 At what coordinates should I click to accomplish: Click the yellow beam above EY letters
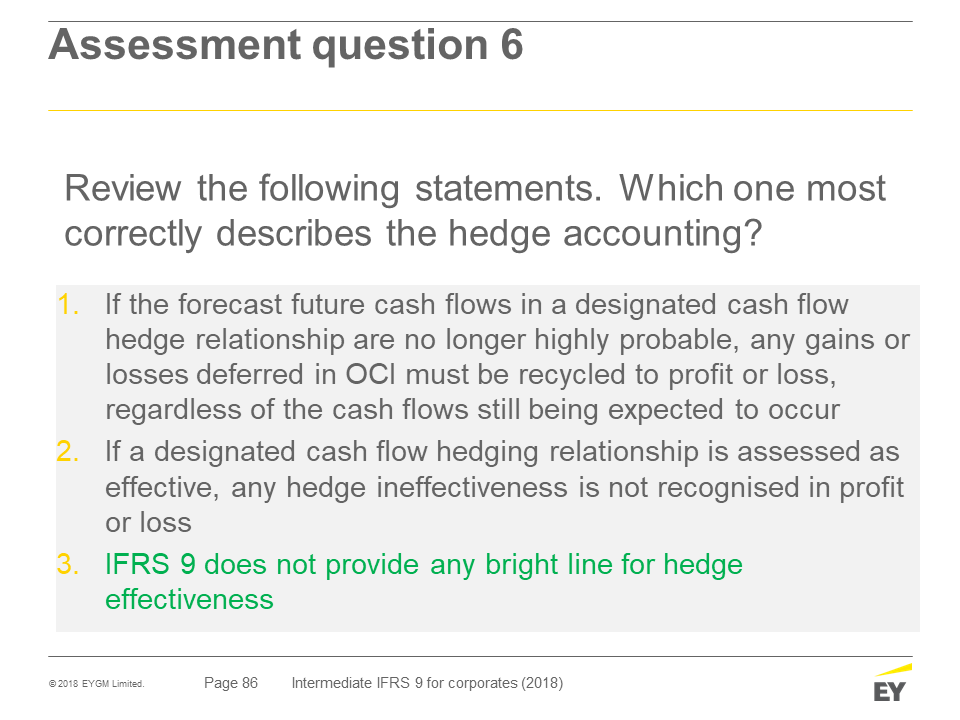[x=893, y=670]
